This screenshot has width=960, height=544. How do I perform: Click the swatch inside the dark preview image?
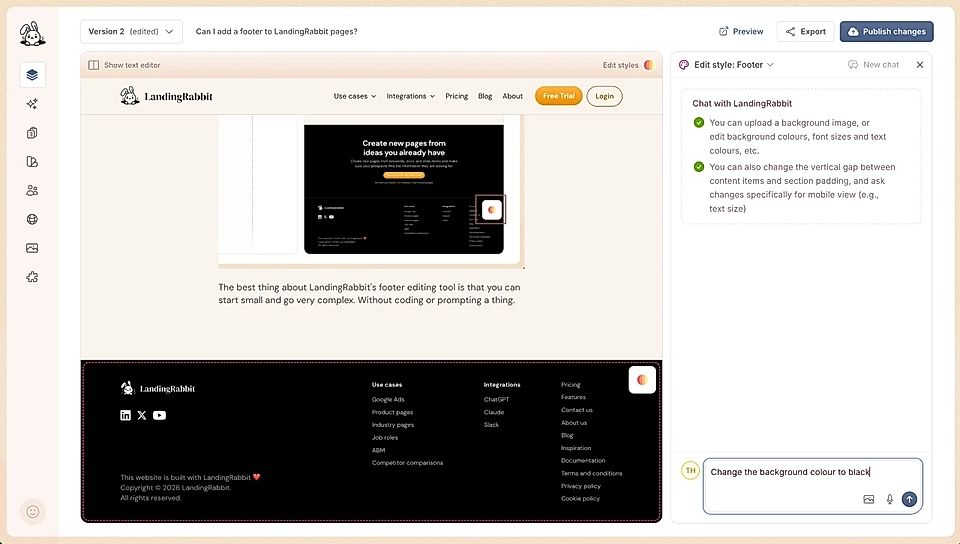(x=491, y=210)
